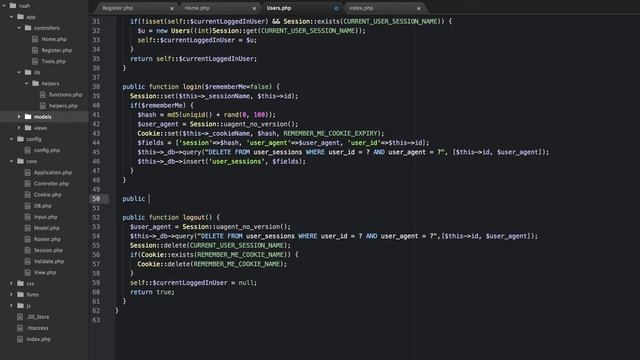Viewport: 640px width, 360px height.
Task: Click the functions.php file icon
Action: [43, 95]
